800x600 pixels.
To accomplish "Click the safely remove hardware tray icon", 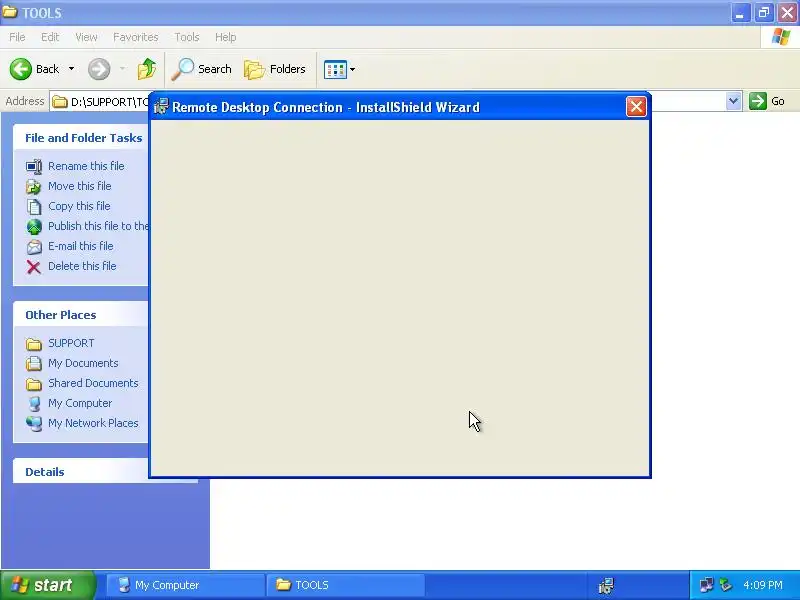I will [726, 585].
